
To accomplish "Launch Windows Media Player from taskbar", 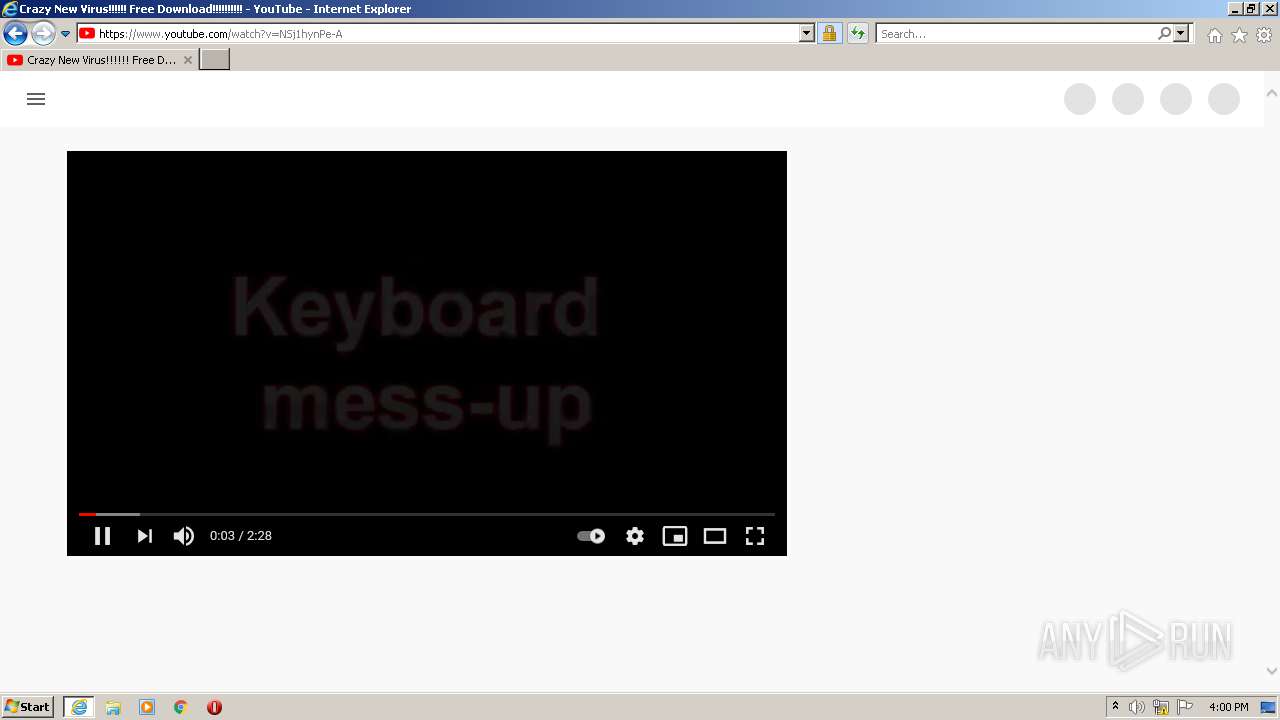I will click(x=147, y=707).
